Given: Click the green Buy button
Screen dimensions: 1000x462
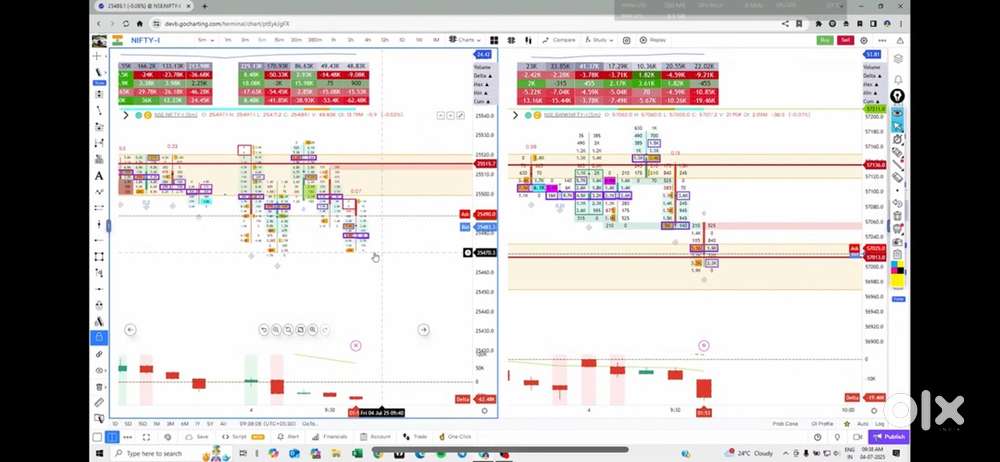Looking at the screenshot, I should click(x=824, y=40).
